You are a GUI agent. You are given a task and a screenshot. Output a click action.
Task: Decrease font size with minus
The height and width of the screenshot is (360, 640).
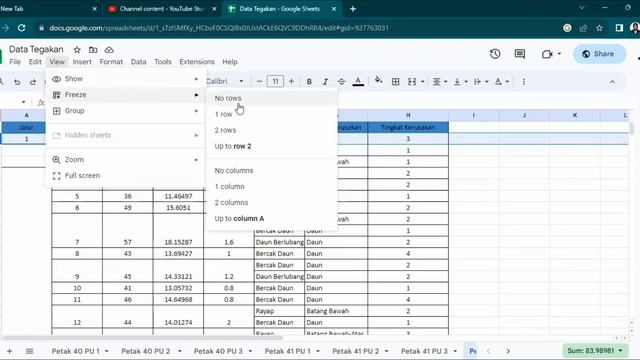tap(259, 82)
